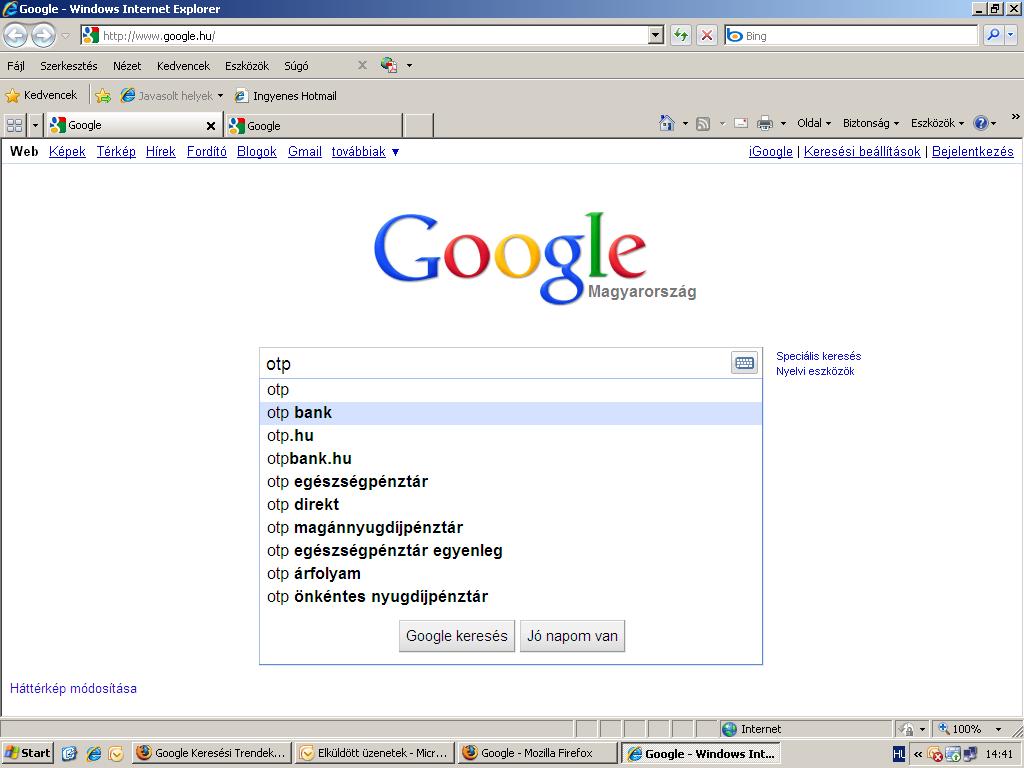
Task: Click the Jó napom van button
Action: click(572, 636)
